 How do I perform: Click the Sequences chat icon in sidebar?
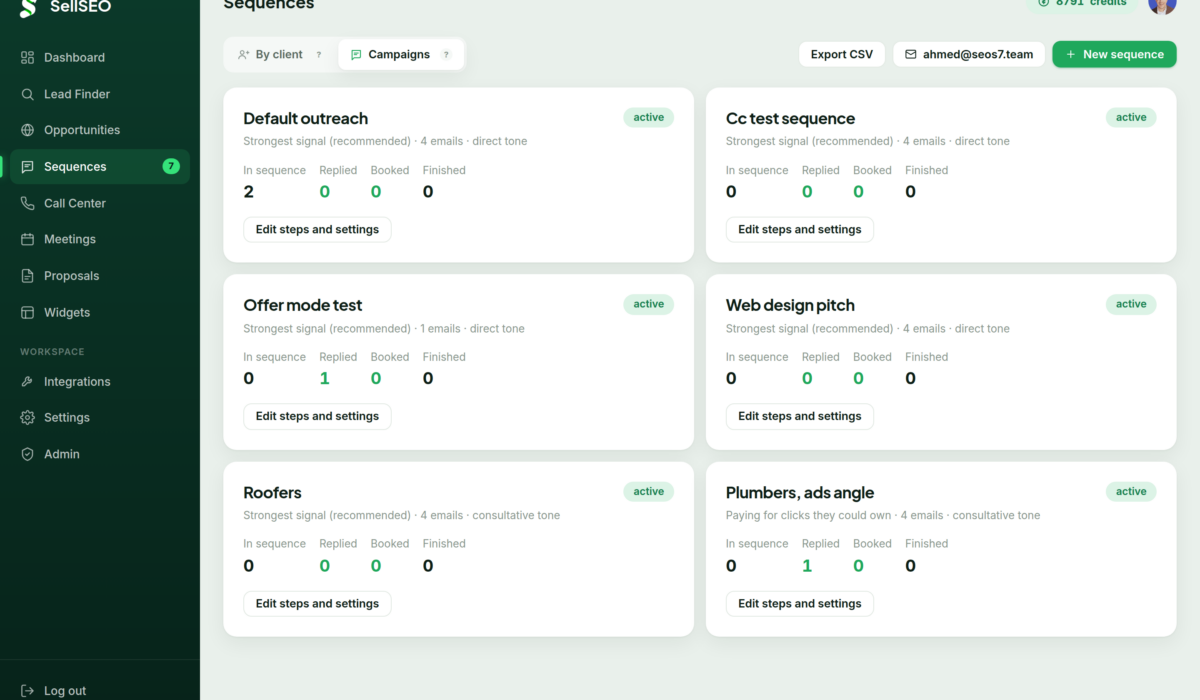27,167
